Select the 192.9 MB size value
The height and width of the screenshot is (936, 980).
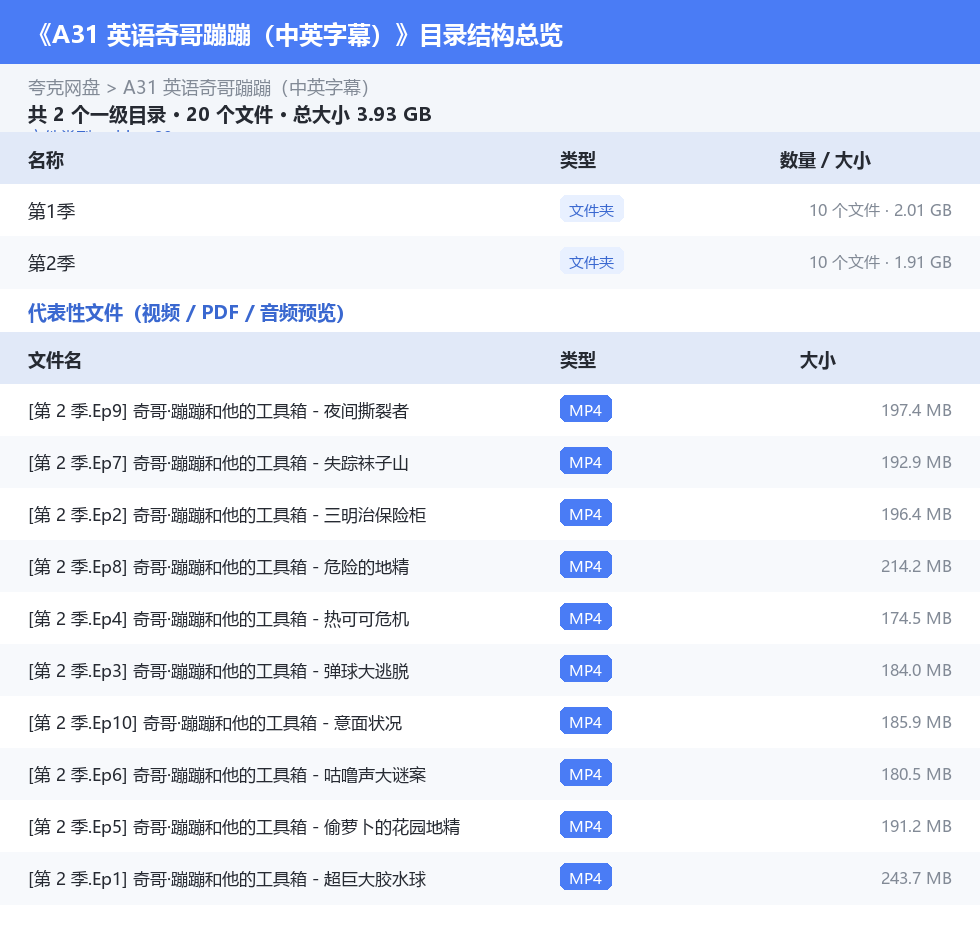click(x=916, y=462)
